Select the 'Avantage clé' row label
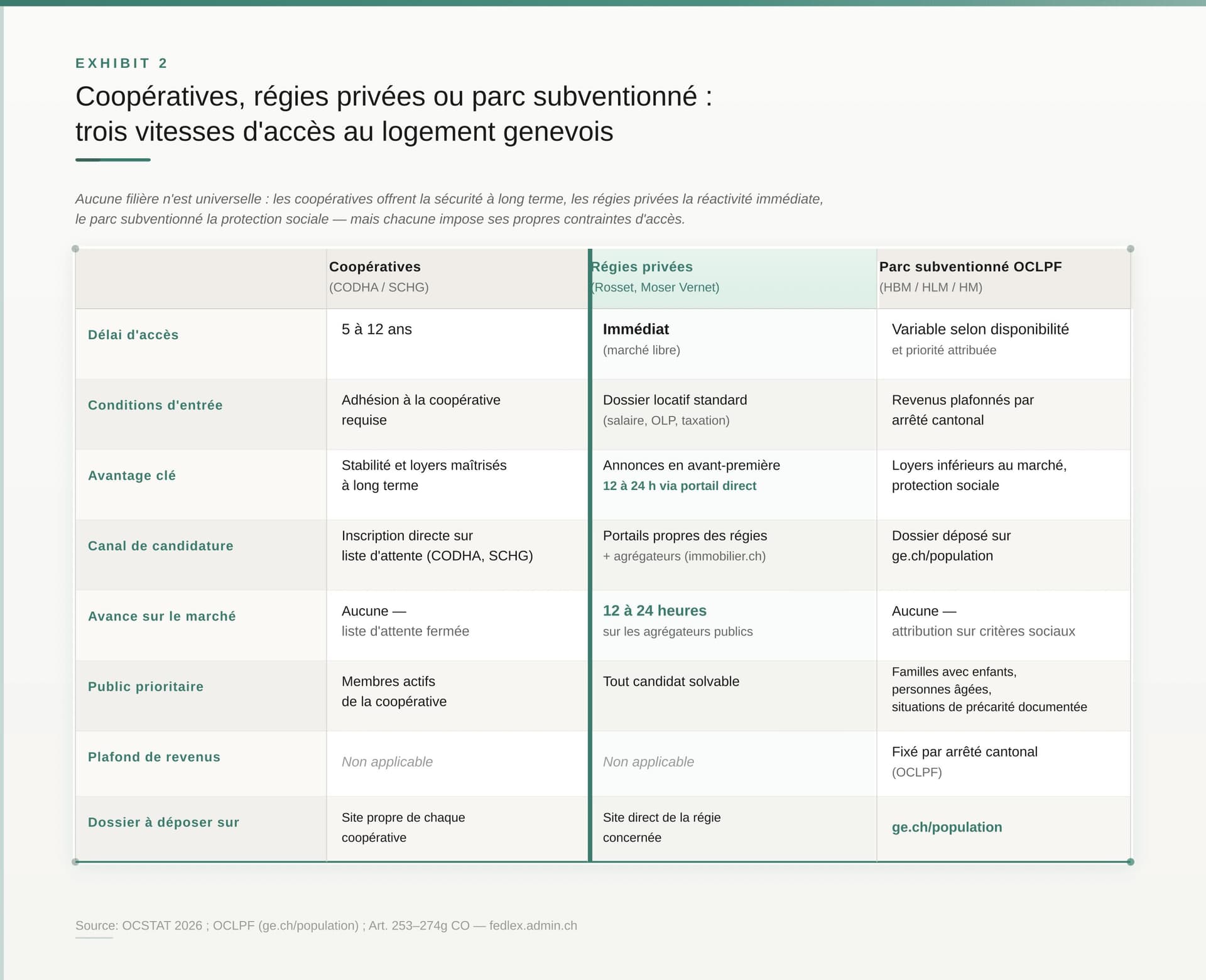The width and height of the screenshot is (1206, 980). point(132,476)
